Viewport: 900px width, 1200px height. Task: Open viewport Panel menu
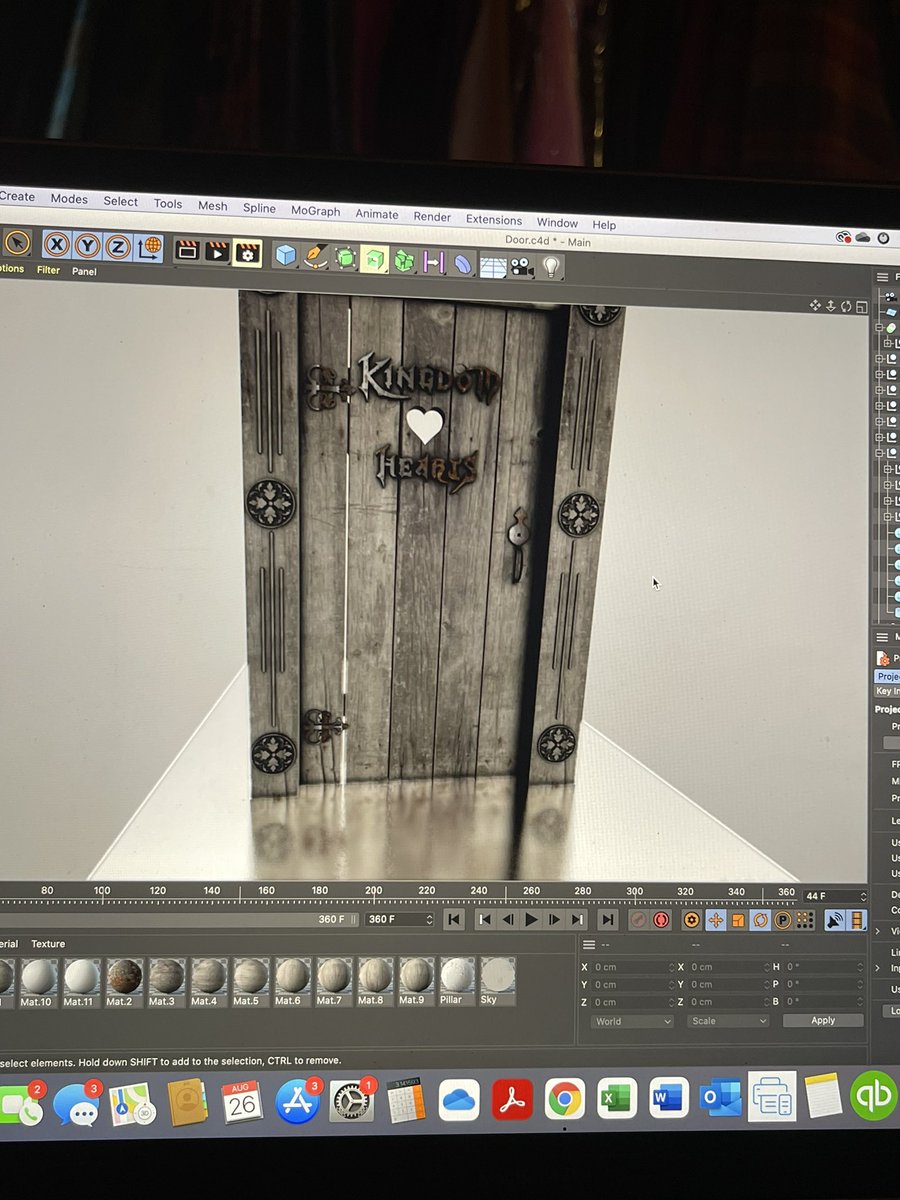[84, 271]
